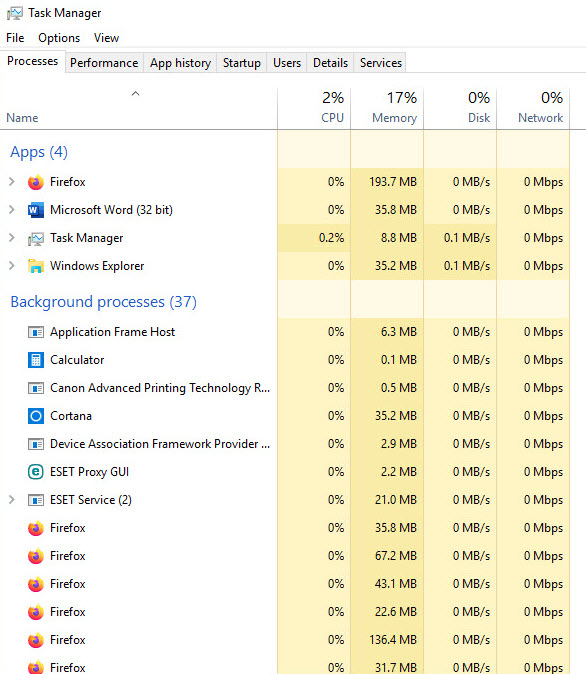Click Firefox icon with 31.7 MB memory
The height and width of the screenshot is (674, 586).
[36, 667]
